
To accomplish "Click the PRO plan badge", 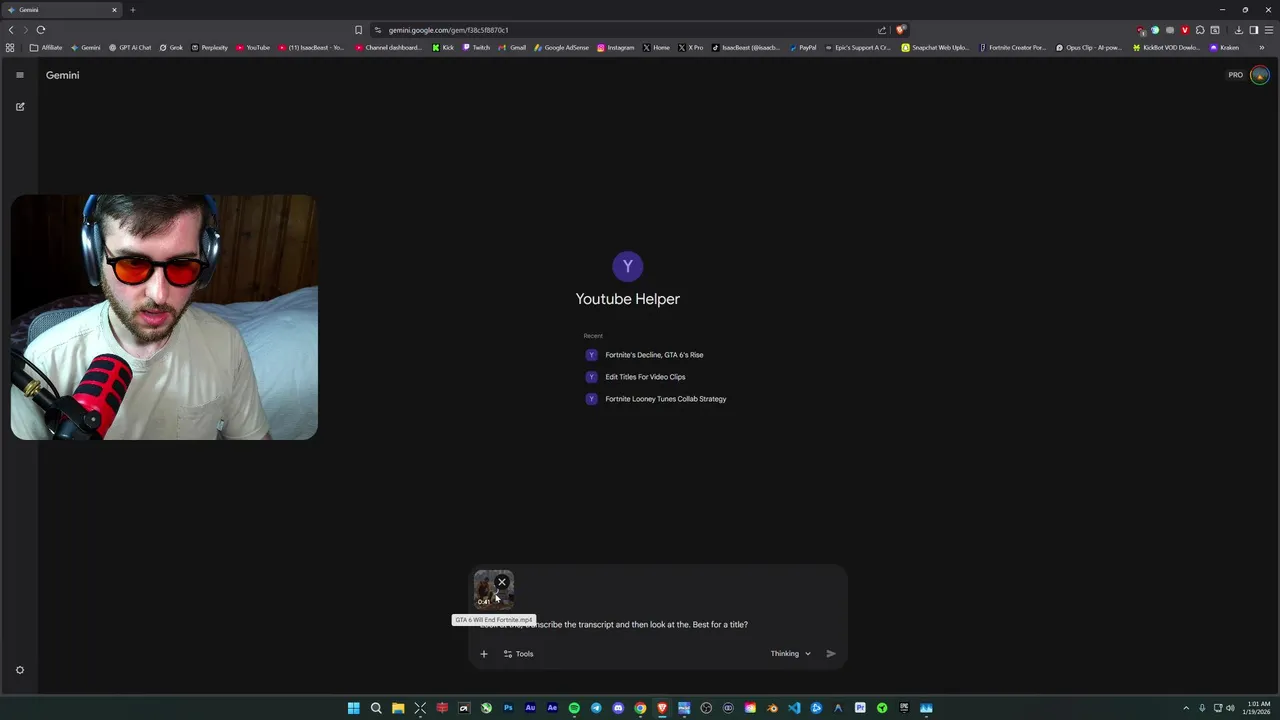I will click(1236, 75).
